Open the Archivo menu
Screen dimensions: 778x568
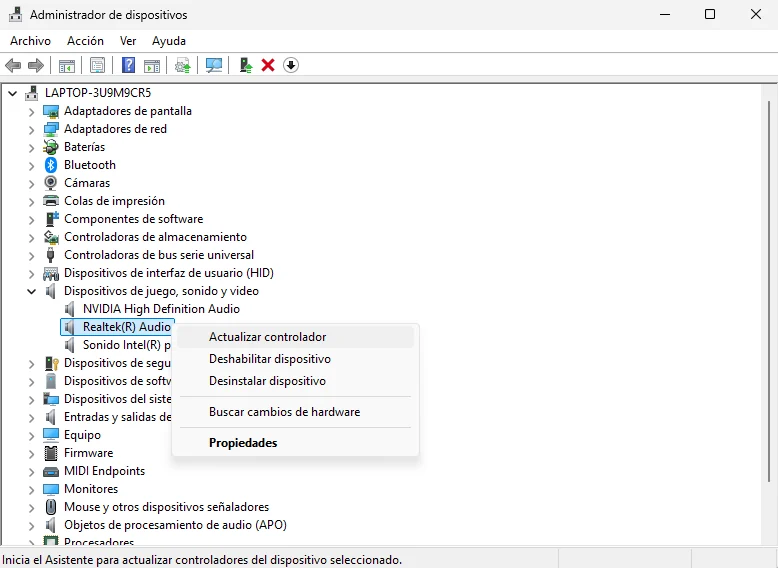(x=30, y=41)
